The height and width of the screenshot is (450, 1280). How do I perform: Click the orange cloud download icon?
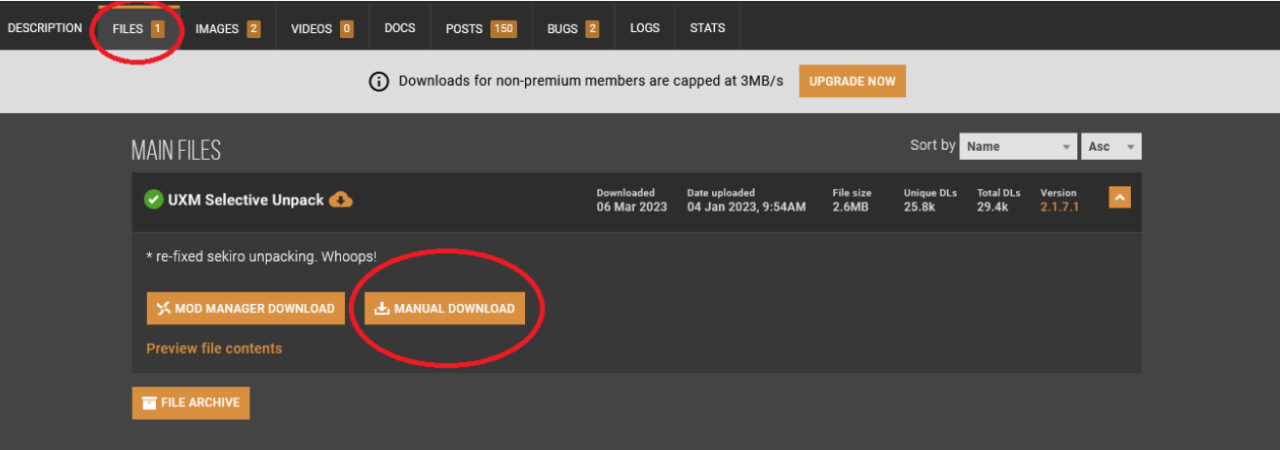pos(341,200)
